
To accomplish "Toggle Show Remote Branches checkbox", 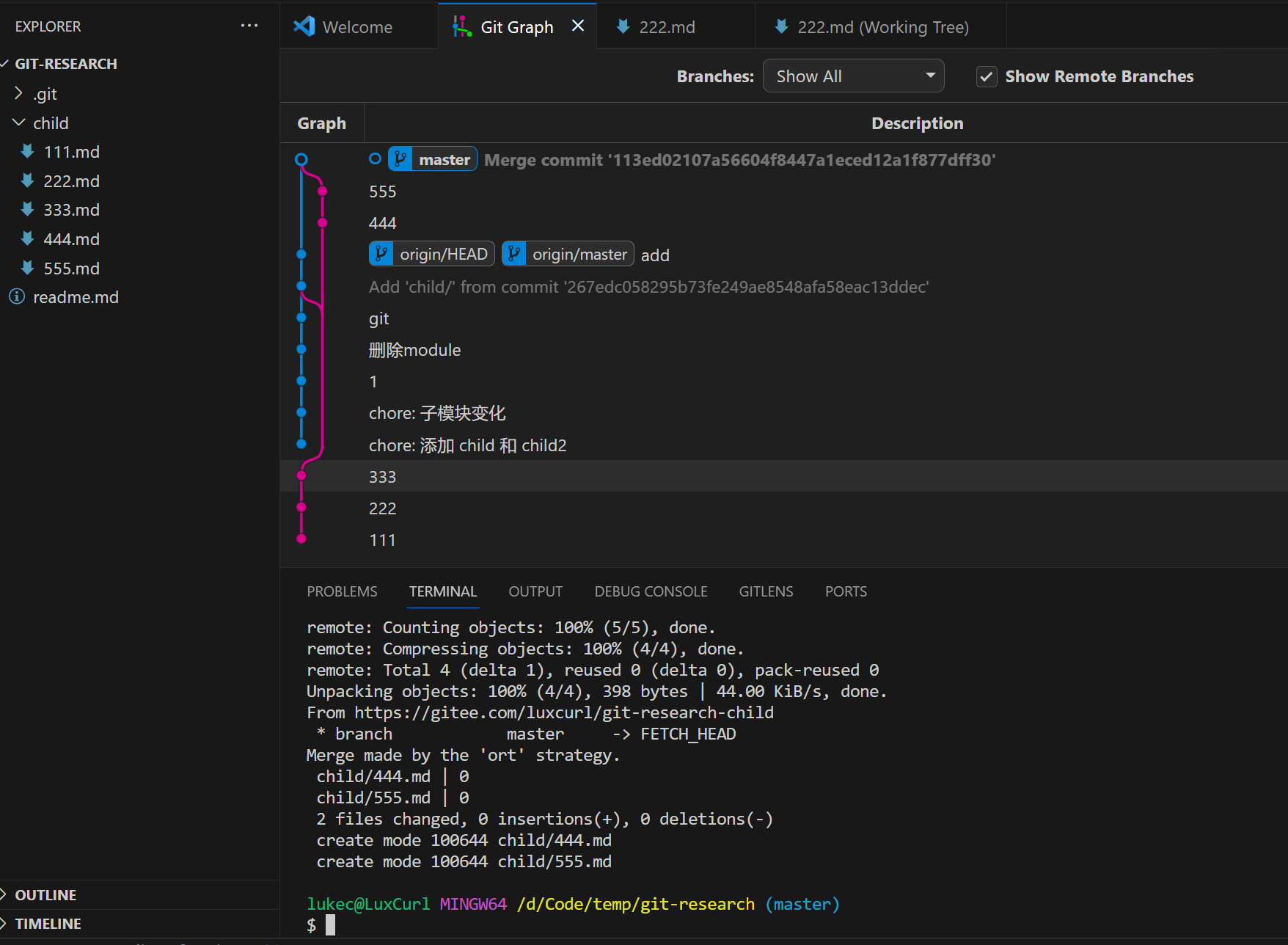I will [x=987, y=76].
